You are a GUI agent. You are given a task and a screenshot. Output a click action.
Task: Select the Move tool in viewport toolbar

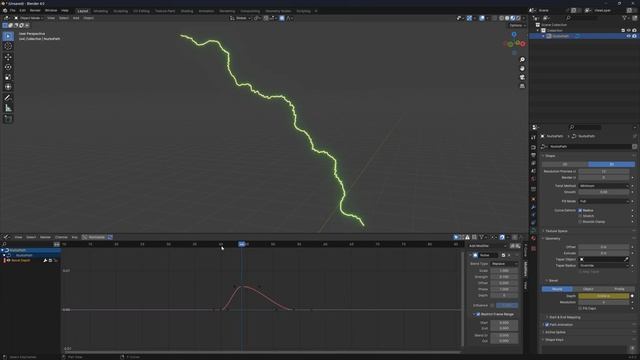[x=8, y=57]
